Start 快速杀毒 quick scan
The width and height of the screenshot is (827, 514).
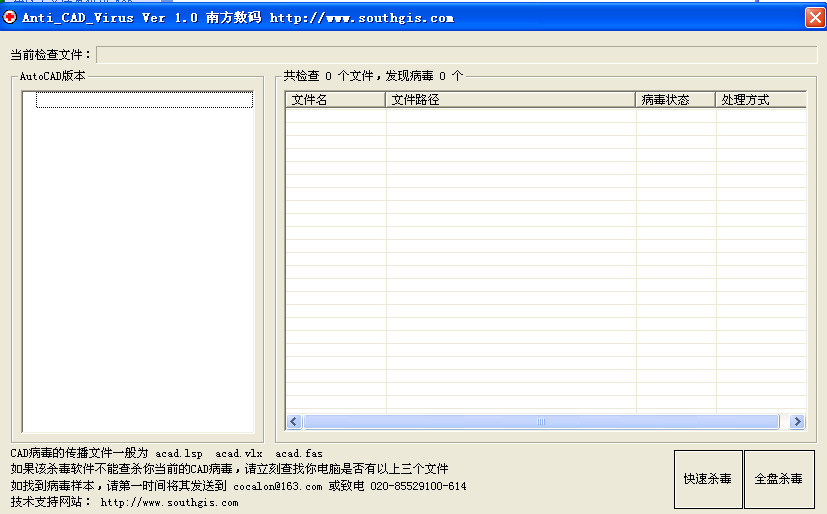coord(708,479)
